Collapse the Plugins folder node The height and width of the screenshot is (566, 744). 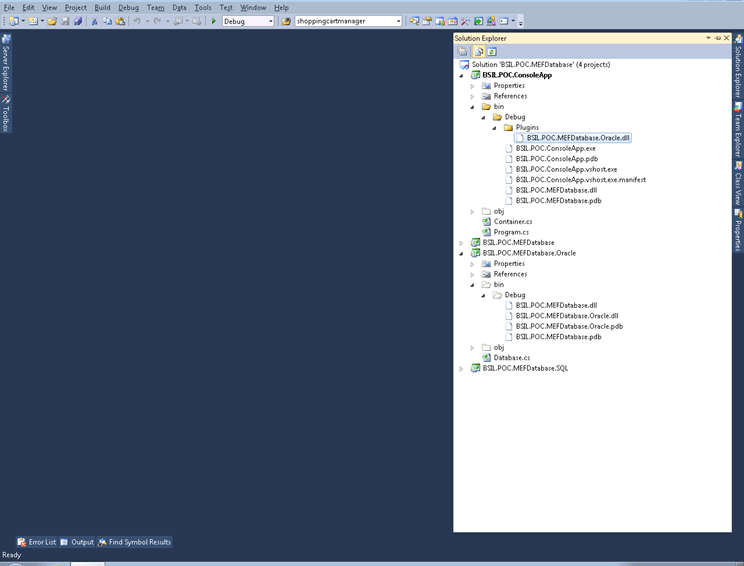pos(494,128)
